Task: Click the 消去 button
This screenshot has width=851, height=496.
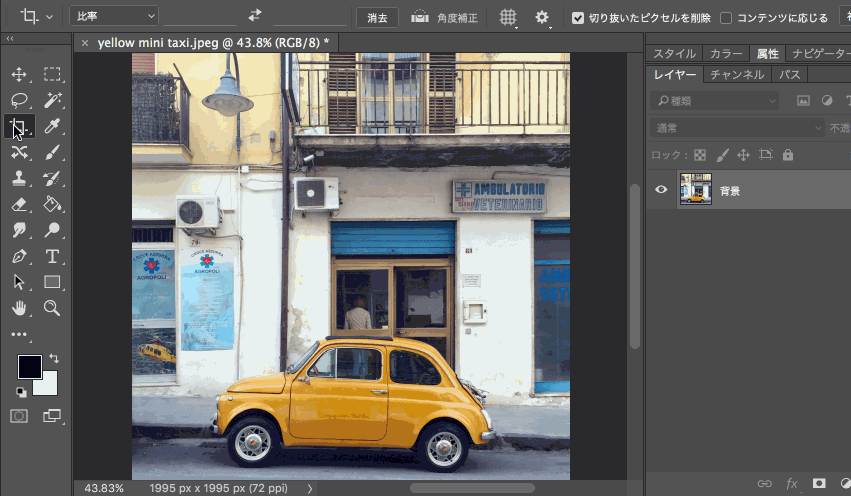Action: pyautogui.click(x=377, y=17)
